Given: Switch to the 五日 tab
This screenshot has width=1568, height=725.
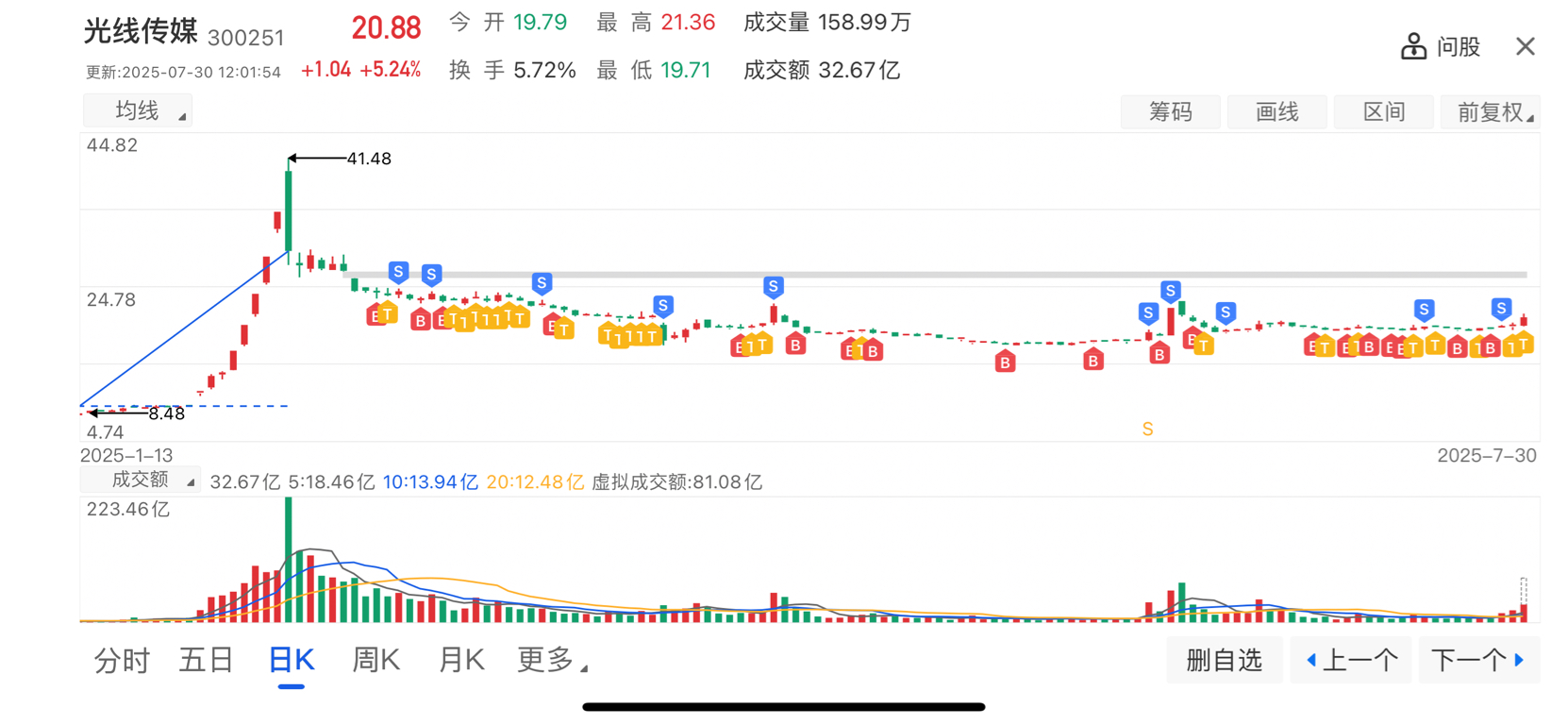Looking at the screenshot, I should click(207, 660).
